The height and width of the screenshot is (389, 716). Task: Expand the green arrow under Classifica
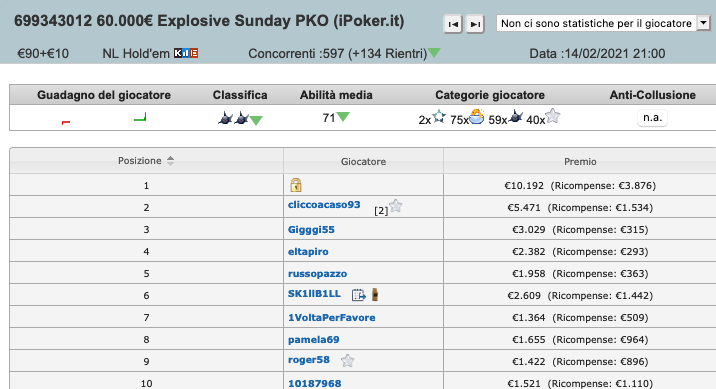click(x=256, y=121)
